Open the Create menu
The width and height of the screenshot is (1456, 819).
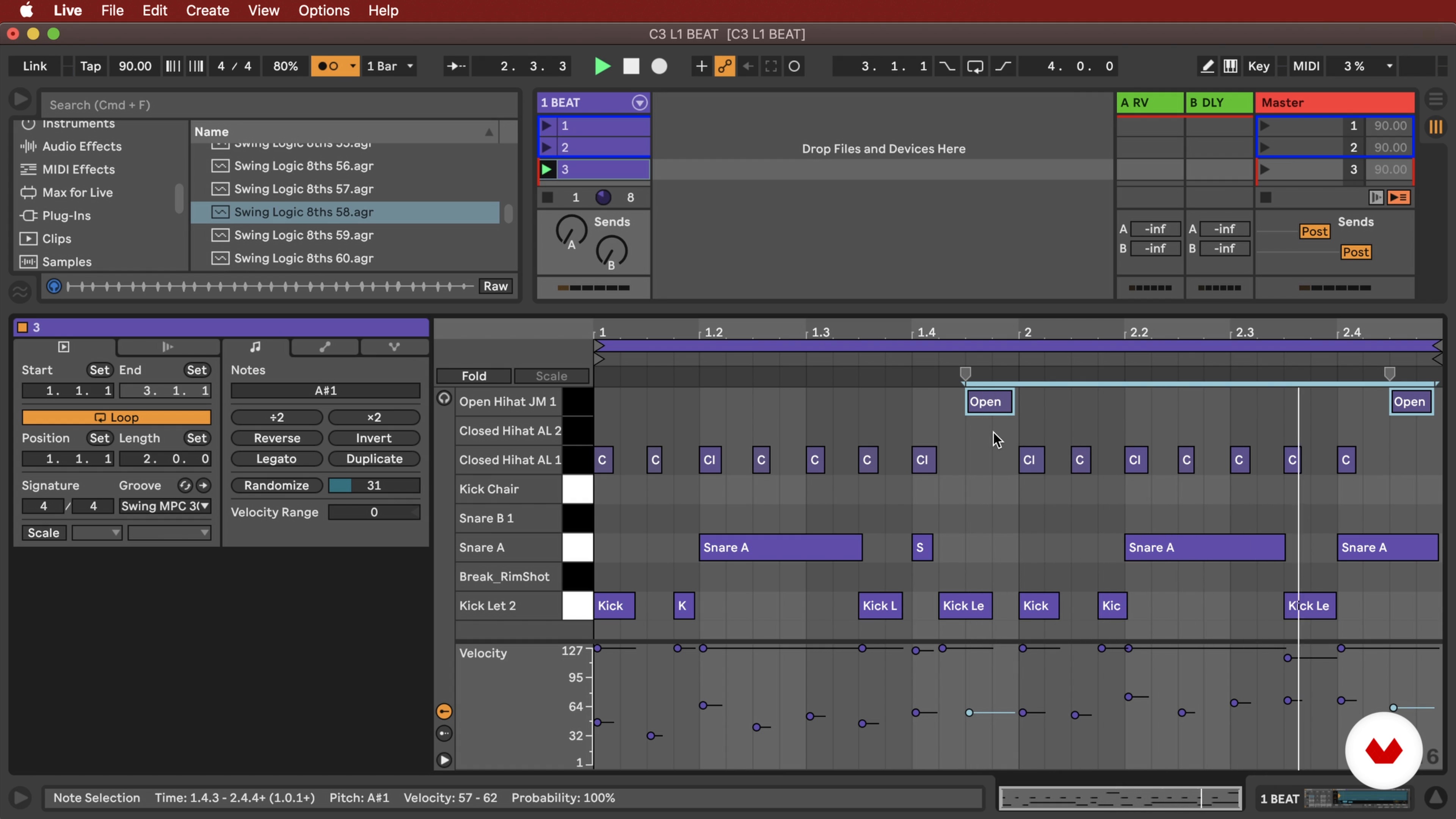[207, 10]
